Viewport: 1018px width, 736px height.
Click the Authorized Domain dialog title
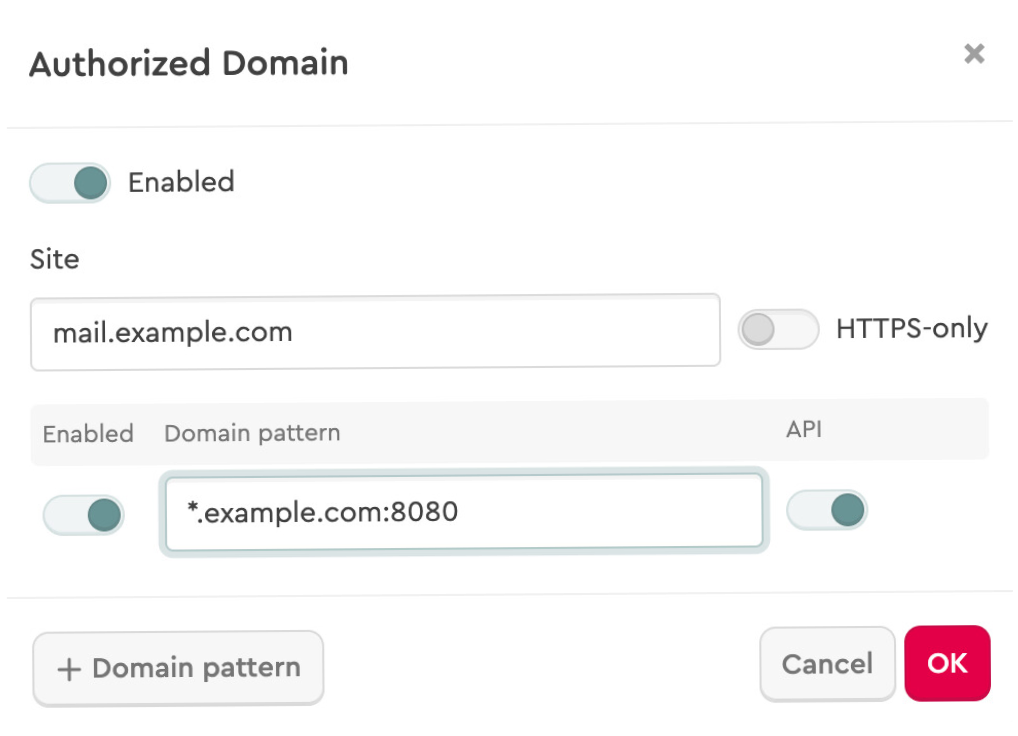tap(189, 63)
